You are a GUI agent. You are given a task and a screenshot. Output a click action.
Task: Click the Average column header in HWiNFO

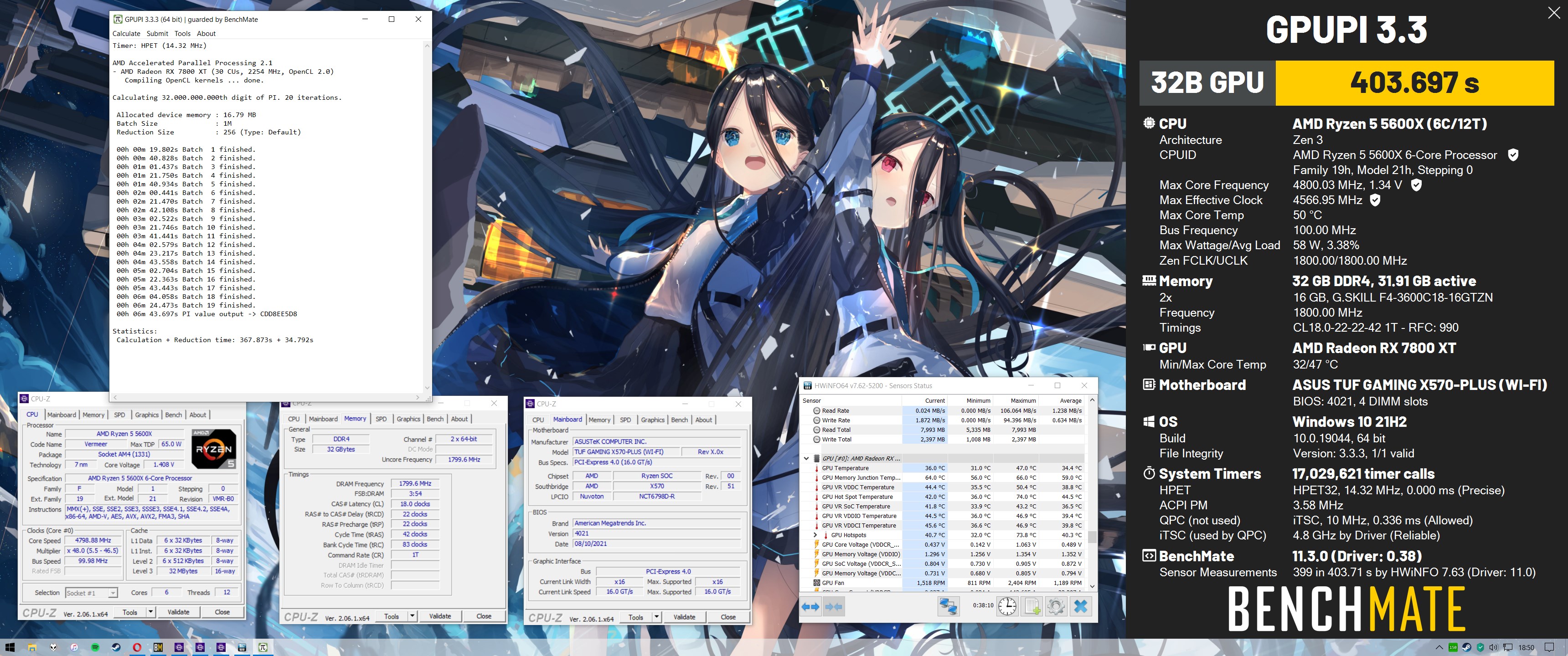(x=1062, y=400)
